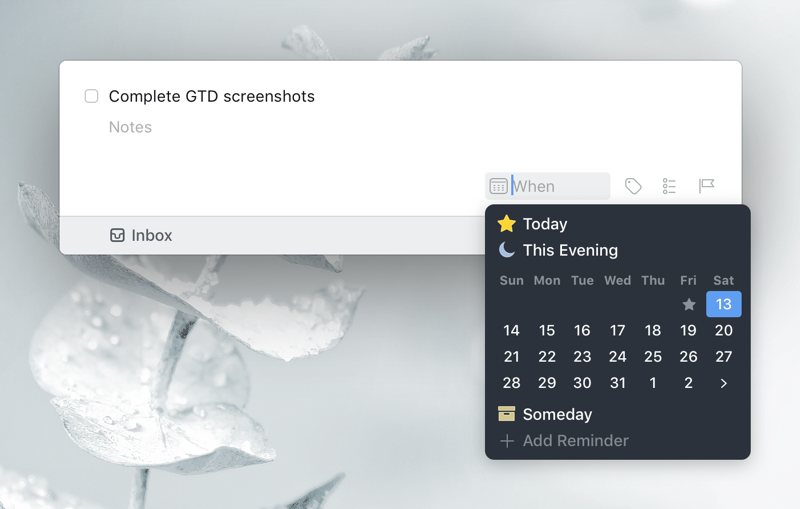Select highlighted date 13
This screenshot has height=509, width=800.
723,304
